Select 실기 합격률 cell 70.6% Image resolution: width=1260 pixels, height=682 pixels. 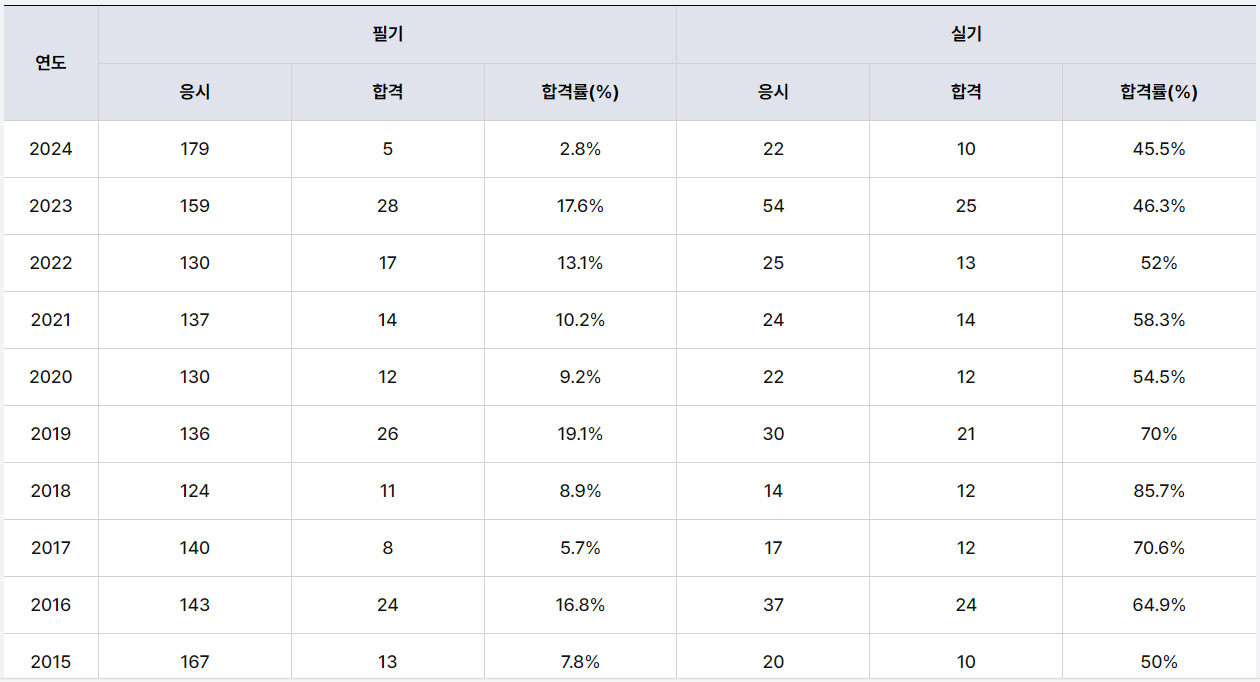[1159, 548]
